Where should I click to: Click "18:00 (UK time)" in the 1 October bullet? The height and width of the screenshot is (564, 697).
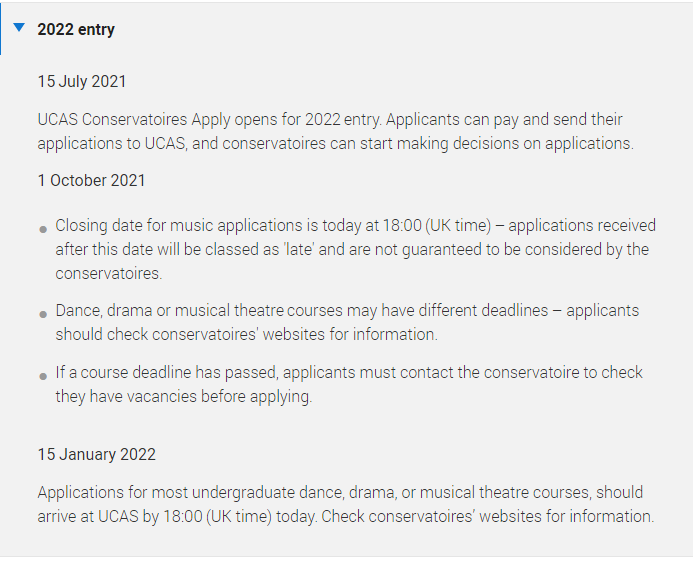[437, 226]
